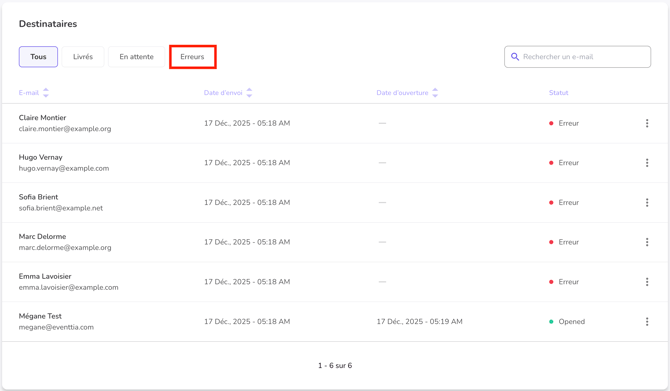Click the name Marc Delorme
This screenshot has width=670, height=391.
click(42, 236)
